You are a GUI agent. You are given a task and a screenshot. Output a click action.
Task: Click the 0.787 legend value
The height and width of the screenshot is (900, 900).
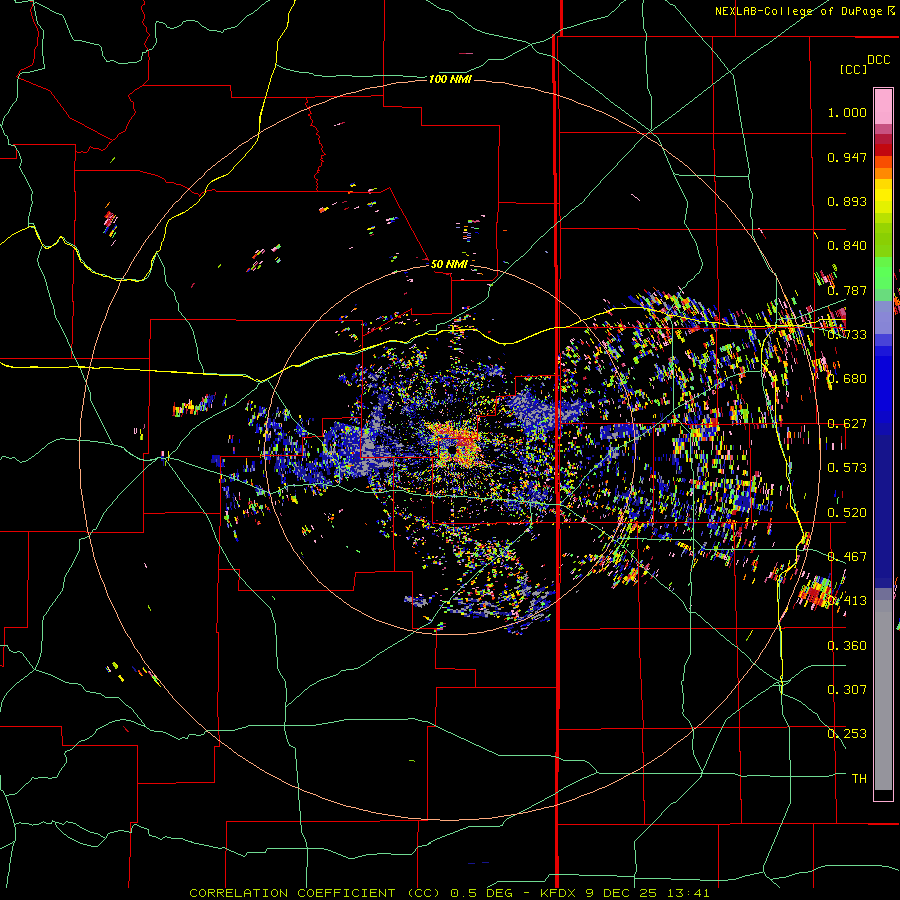click(847, 290)
